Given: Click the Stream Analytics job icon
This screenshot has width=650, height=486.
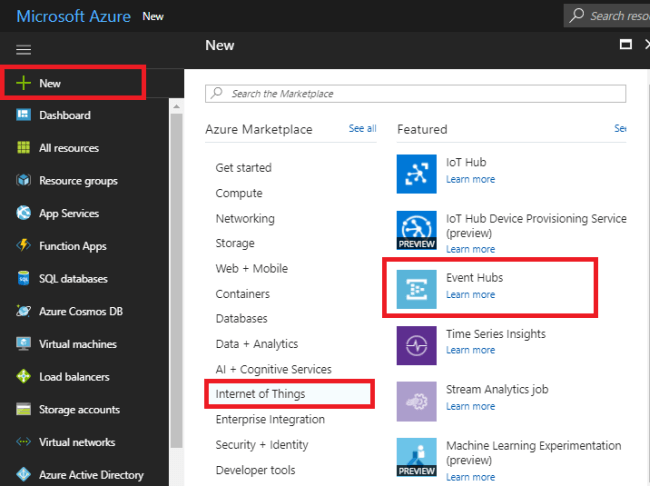Looking at the screenshot, I should click(x=416, y=401).
